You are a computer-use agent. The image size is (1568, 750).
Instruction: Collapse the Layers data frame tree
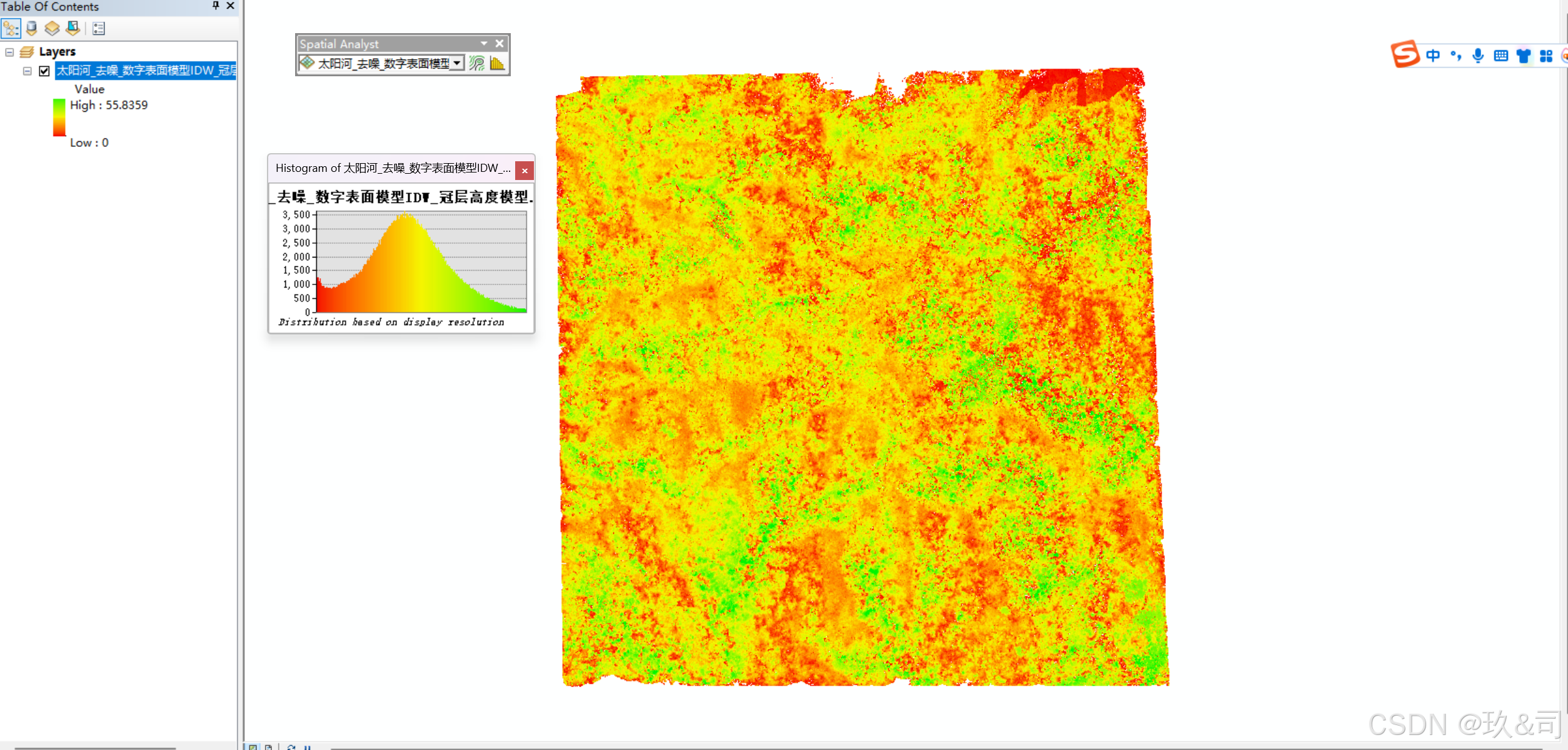(9, 52)
